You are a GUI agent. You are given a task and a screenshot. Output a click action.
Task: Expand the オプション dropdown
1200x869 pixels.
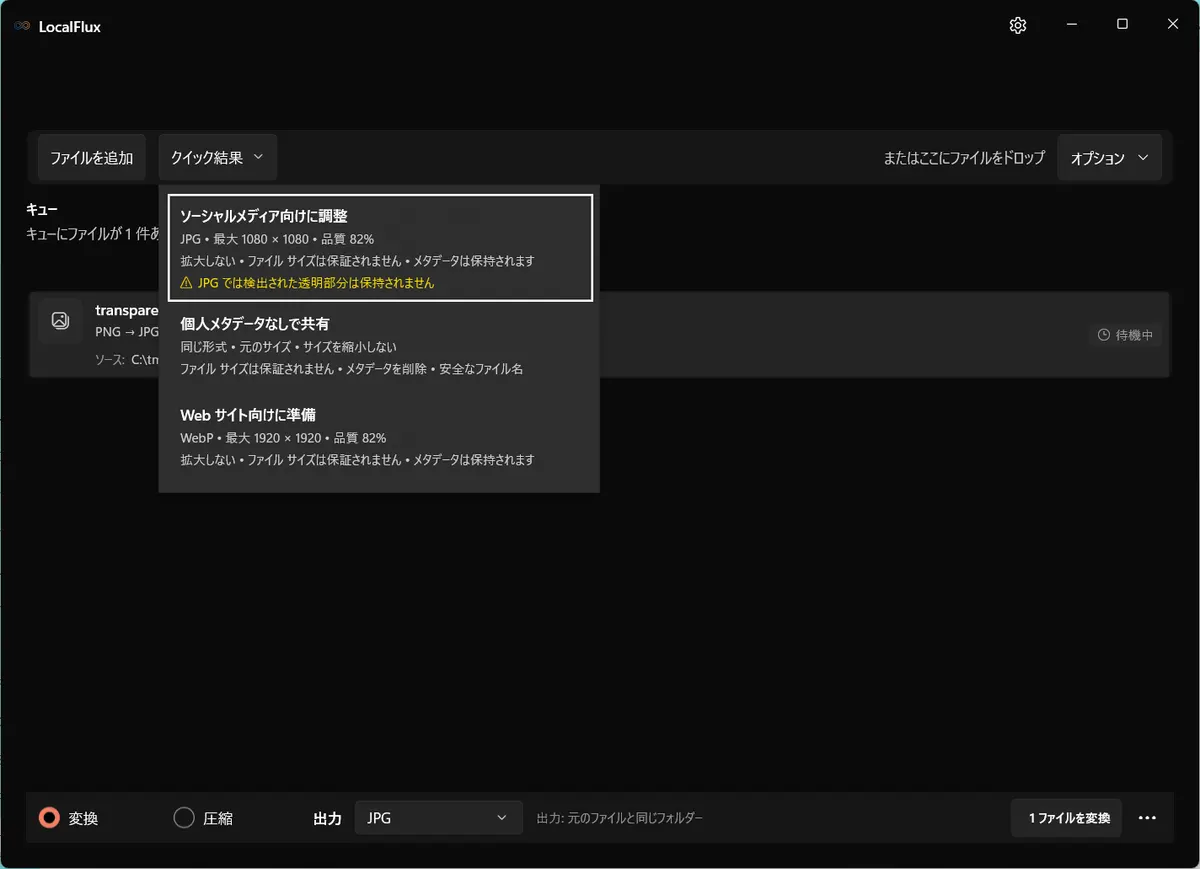point(1109,158)
